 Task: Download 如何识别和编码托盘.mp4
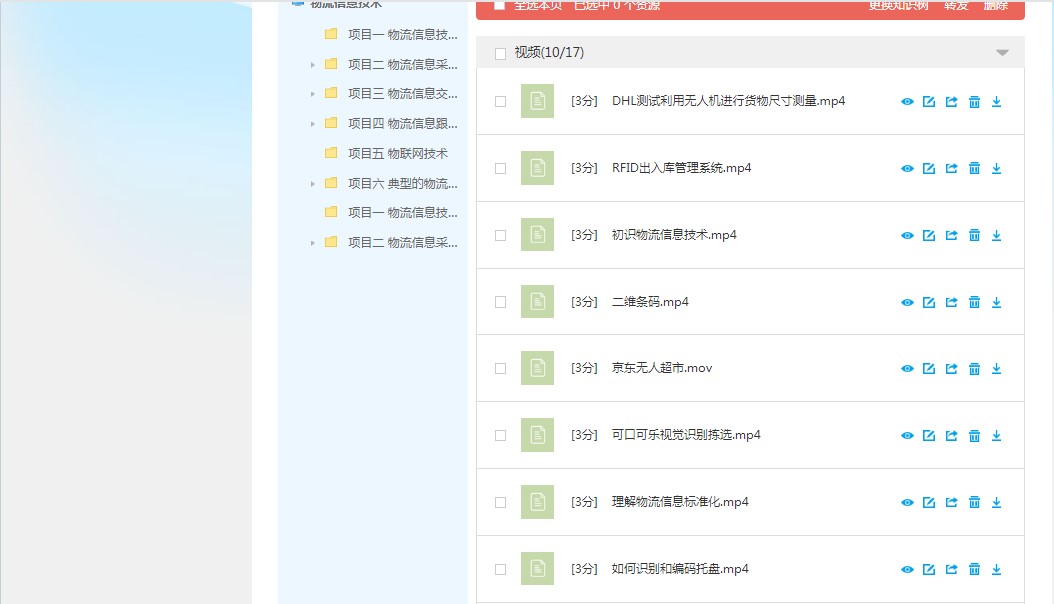(996, 570)
